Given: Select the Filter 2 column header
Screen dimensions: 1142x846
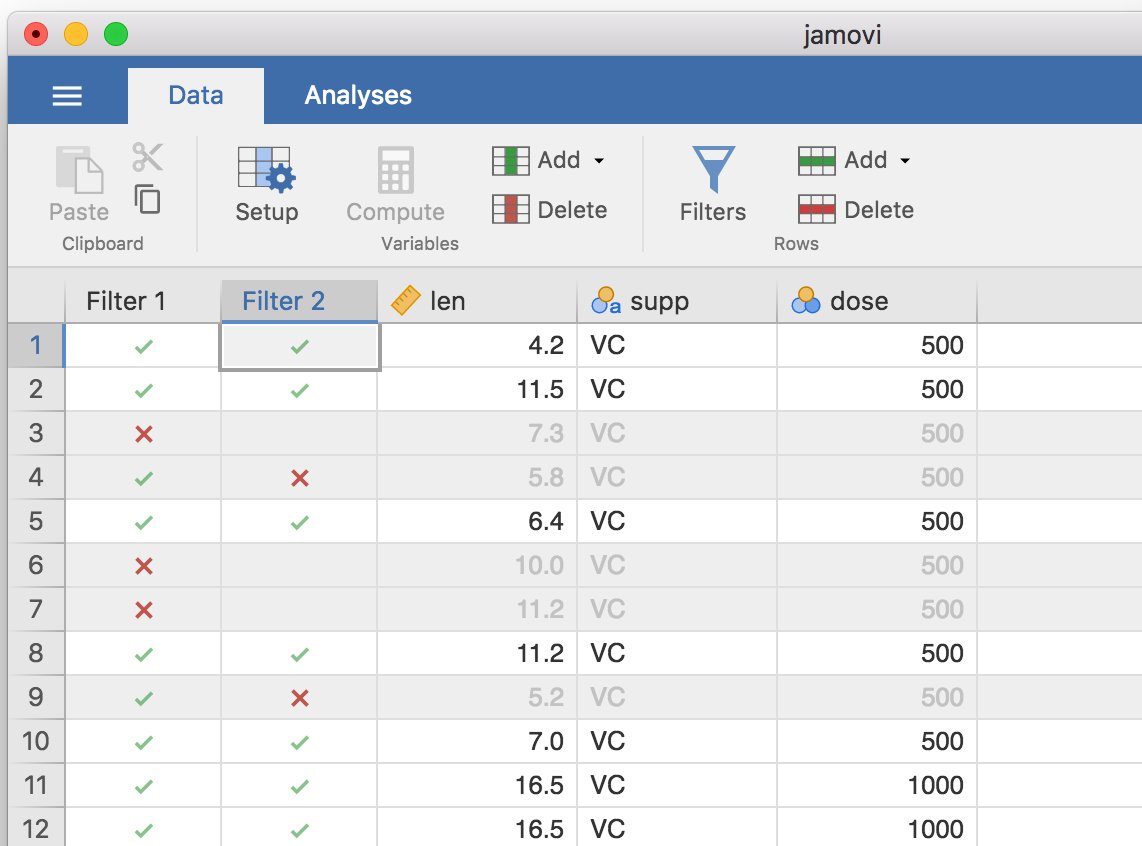Looking at the screenshot, I should 299,301.
